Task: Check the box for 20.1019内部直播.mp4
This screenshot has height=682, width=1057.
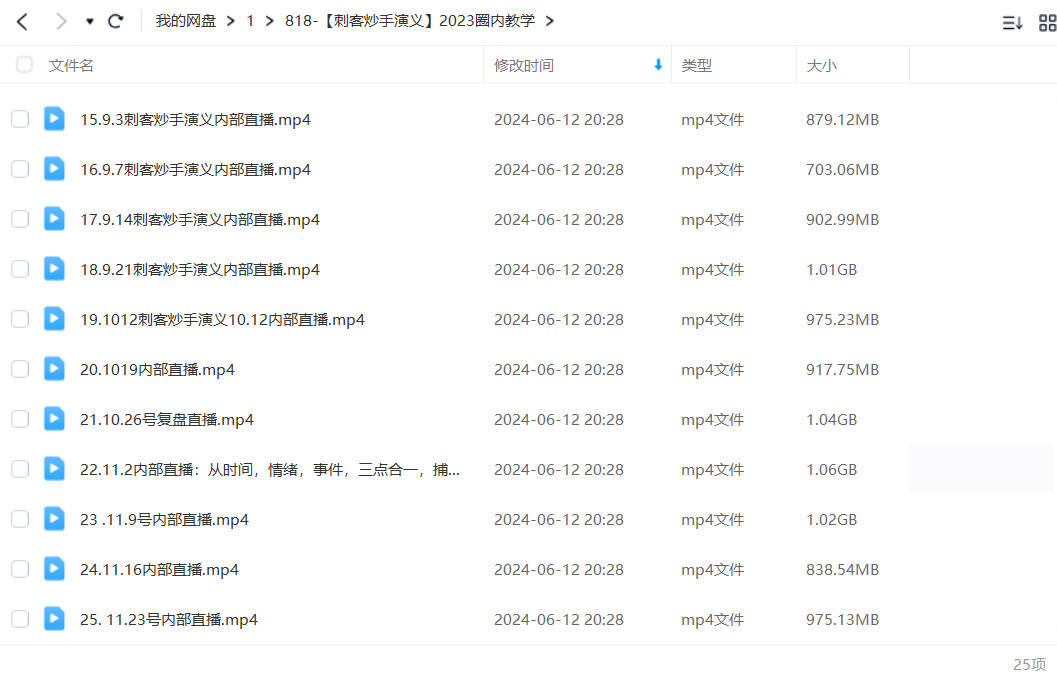Action: coord(20,369)
